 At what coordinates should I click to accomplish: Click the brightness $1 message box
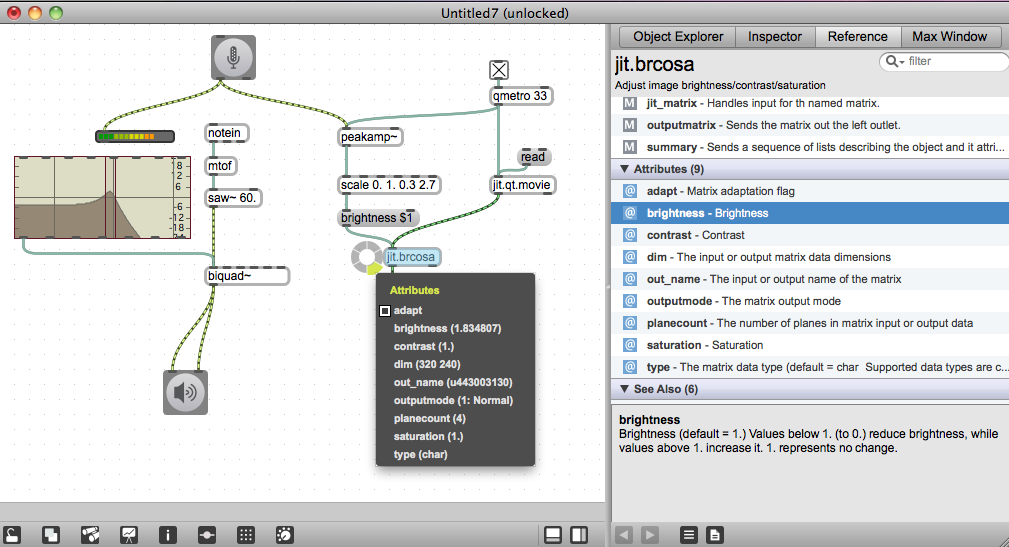[x=375, y=217]
